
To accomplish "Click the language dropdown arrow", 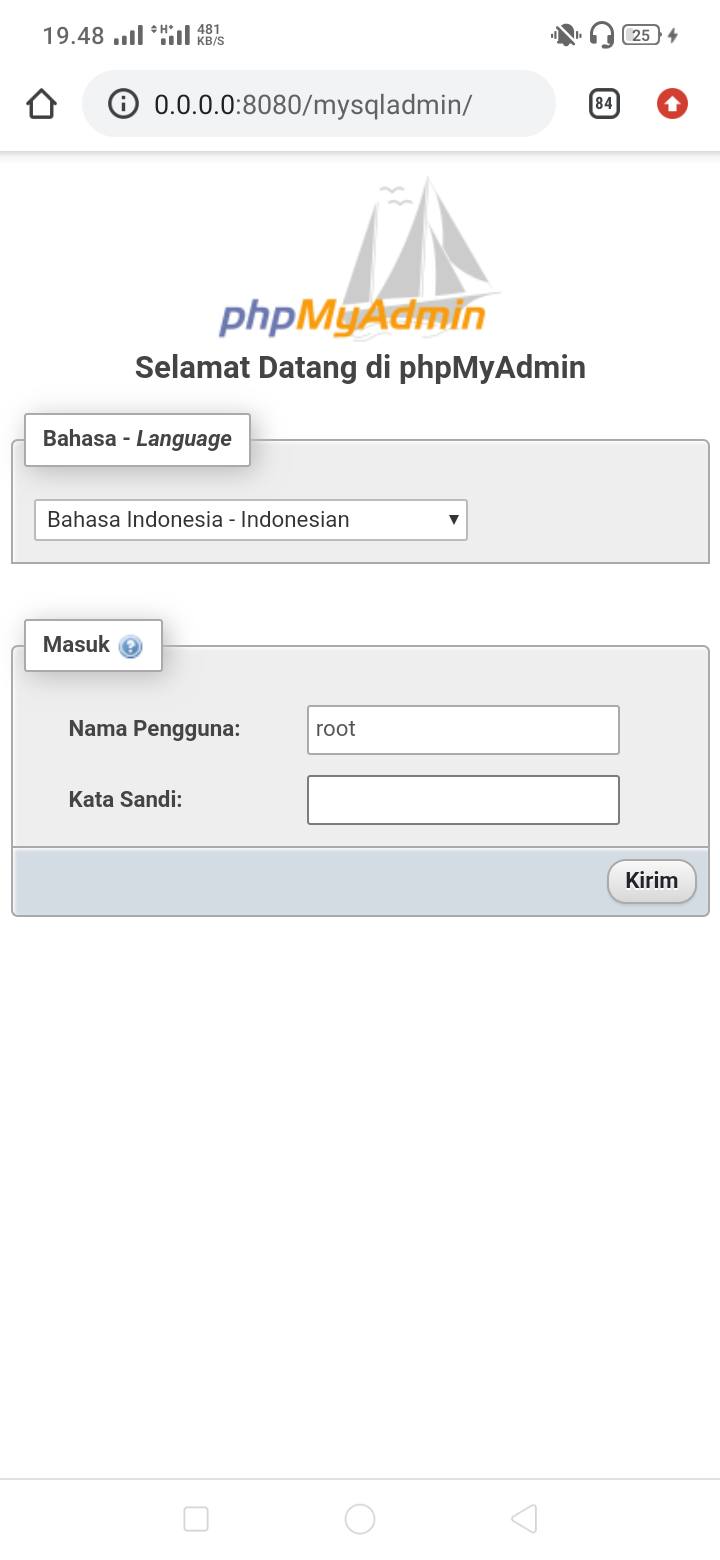I will pyautogui.click(x=453, y=519).
